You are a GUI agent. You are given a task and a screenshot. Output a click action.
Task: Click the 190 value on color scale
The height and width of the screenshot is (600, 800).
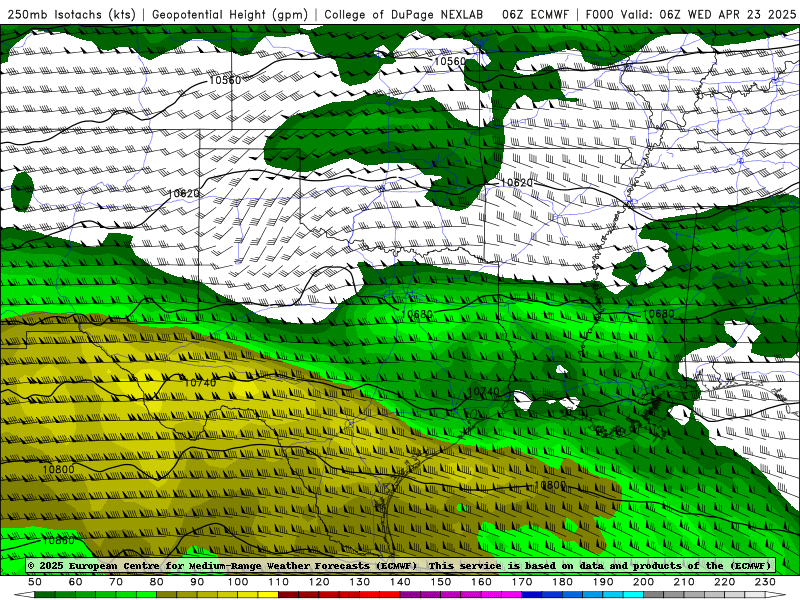pos(603,582)
